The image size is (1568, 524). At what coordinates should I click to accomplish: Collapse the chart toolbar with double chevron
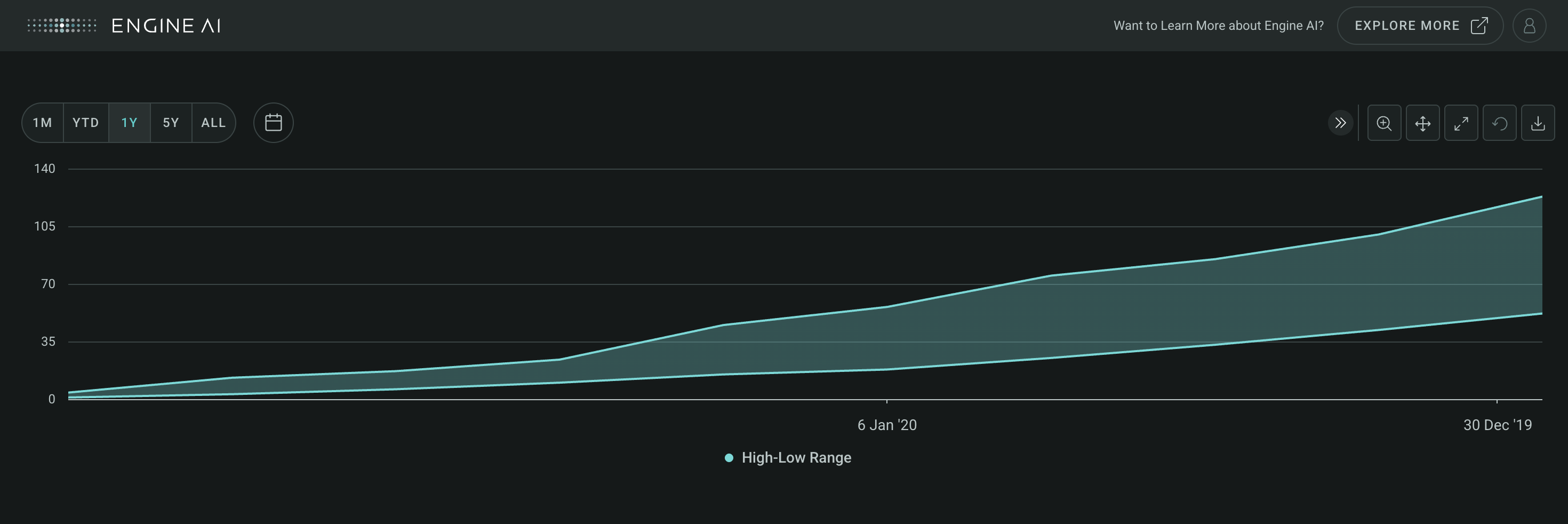click(x=1340, y=123)
